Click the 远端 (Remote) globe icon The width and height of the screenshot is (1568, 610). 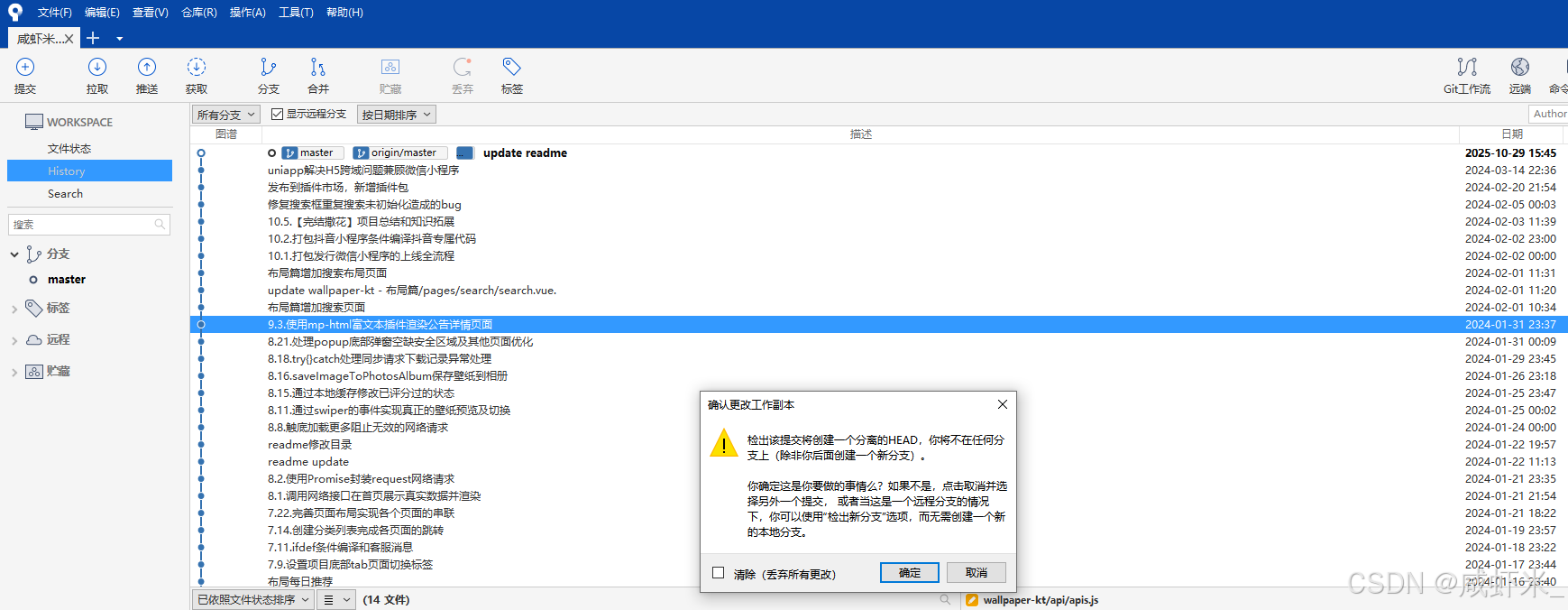[x=1520, y=67]
